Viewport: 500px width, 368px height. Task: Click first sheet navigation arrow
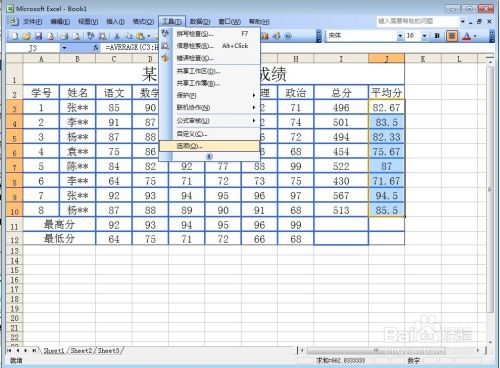point(9,350)
